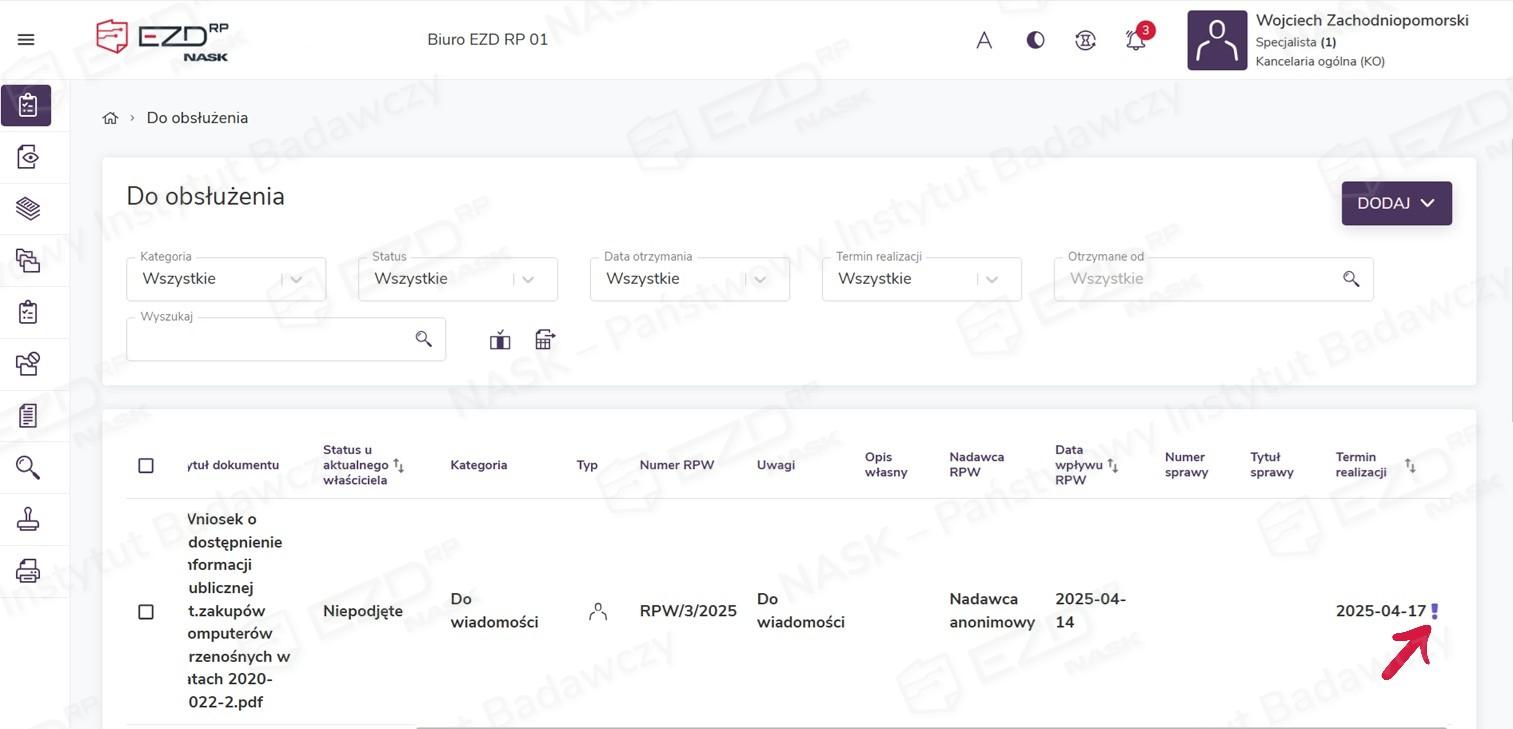Image resolution: width=1513 pixels, height=729 pixels.
Task: Open the printer icon in sidebar
Action: (x=28, y=571)
